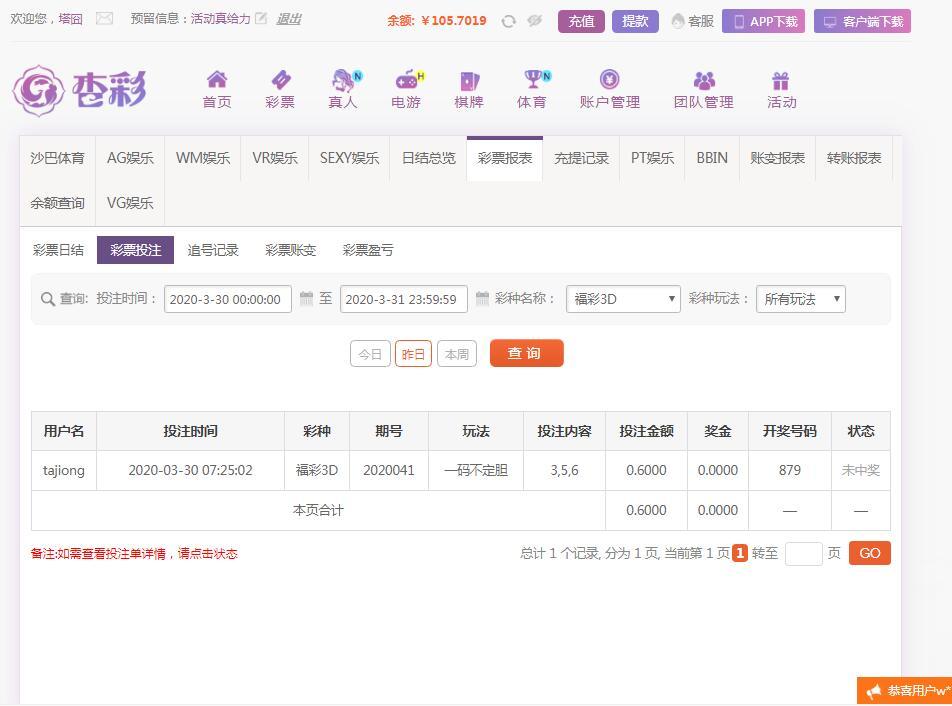
Task: Select 彩票报表 tab
Action: (505, 158)
